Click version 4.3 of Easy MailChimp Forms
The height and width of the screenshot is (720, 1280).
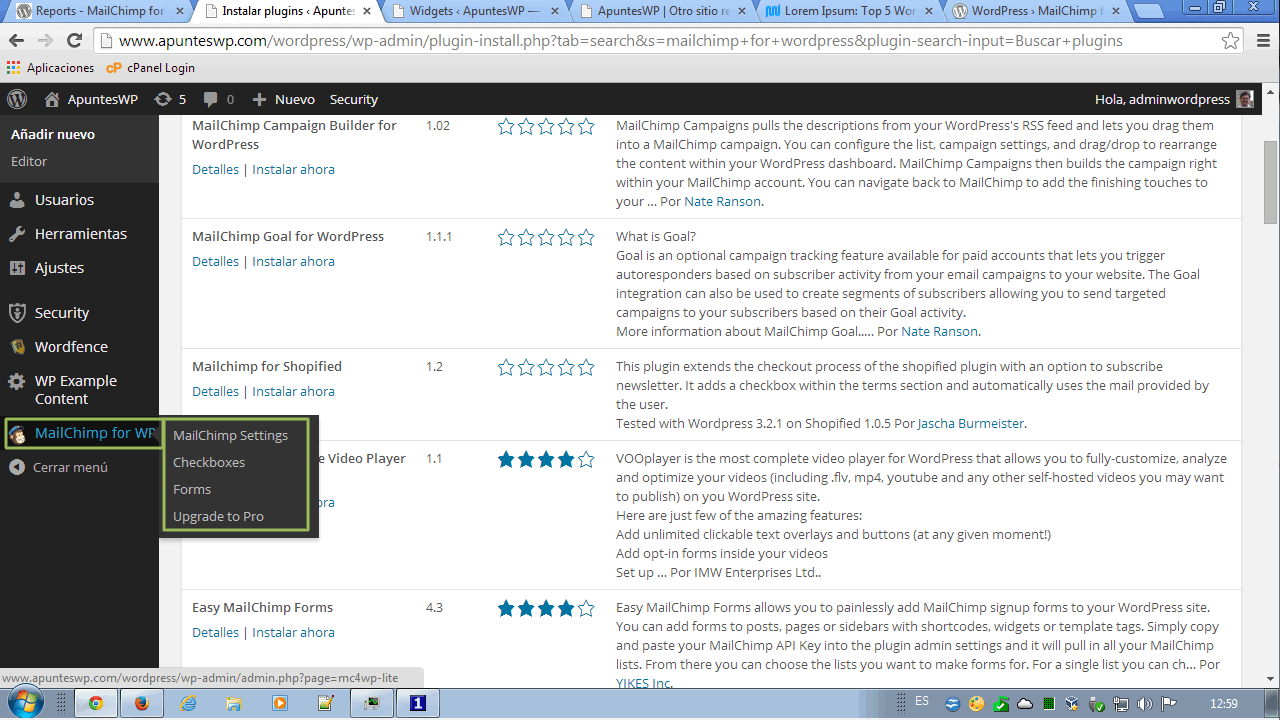(x=434, y=607)
